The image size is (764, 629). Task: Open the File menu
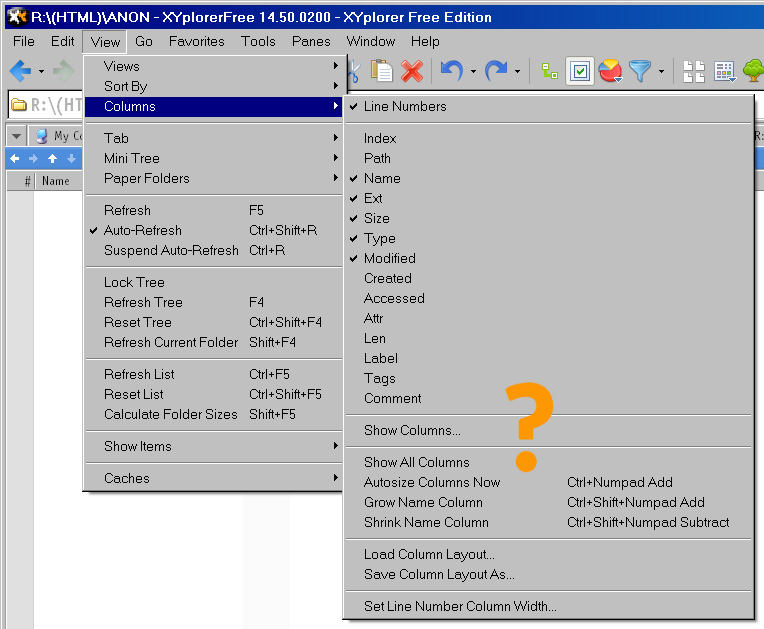(x=24, y=41)
